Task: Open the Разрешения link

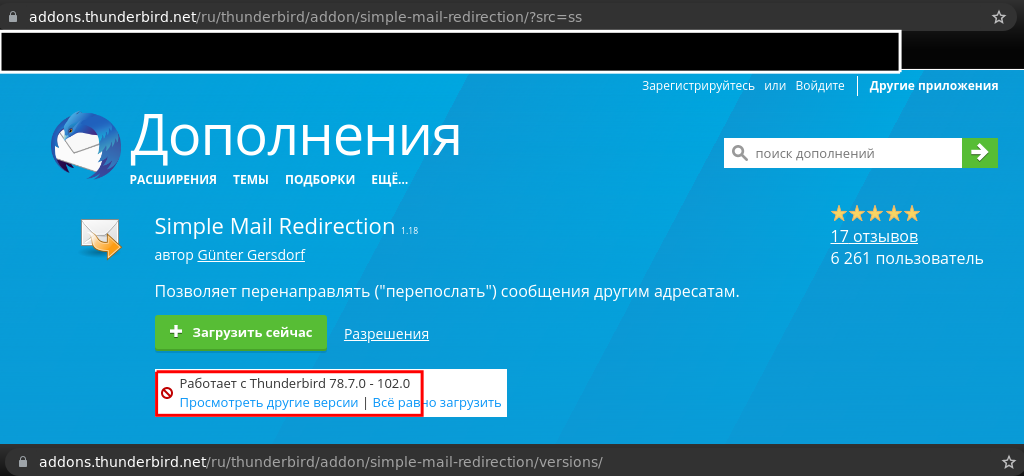Action: [x=387, y=334]
